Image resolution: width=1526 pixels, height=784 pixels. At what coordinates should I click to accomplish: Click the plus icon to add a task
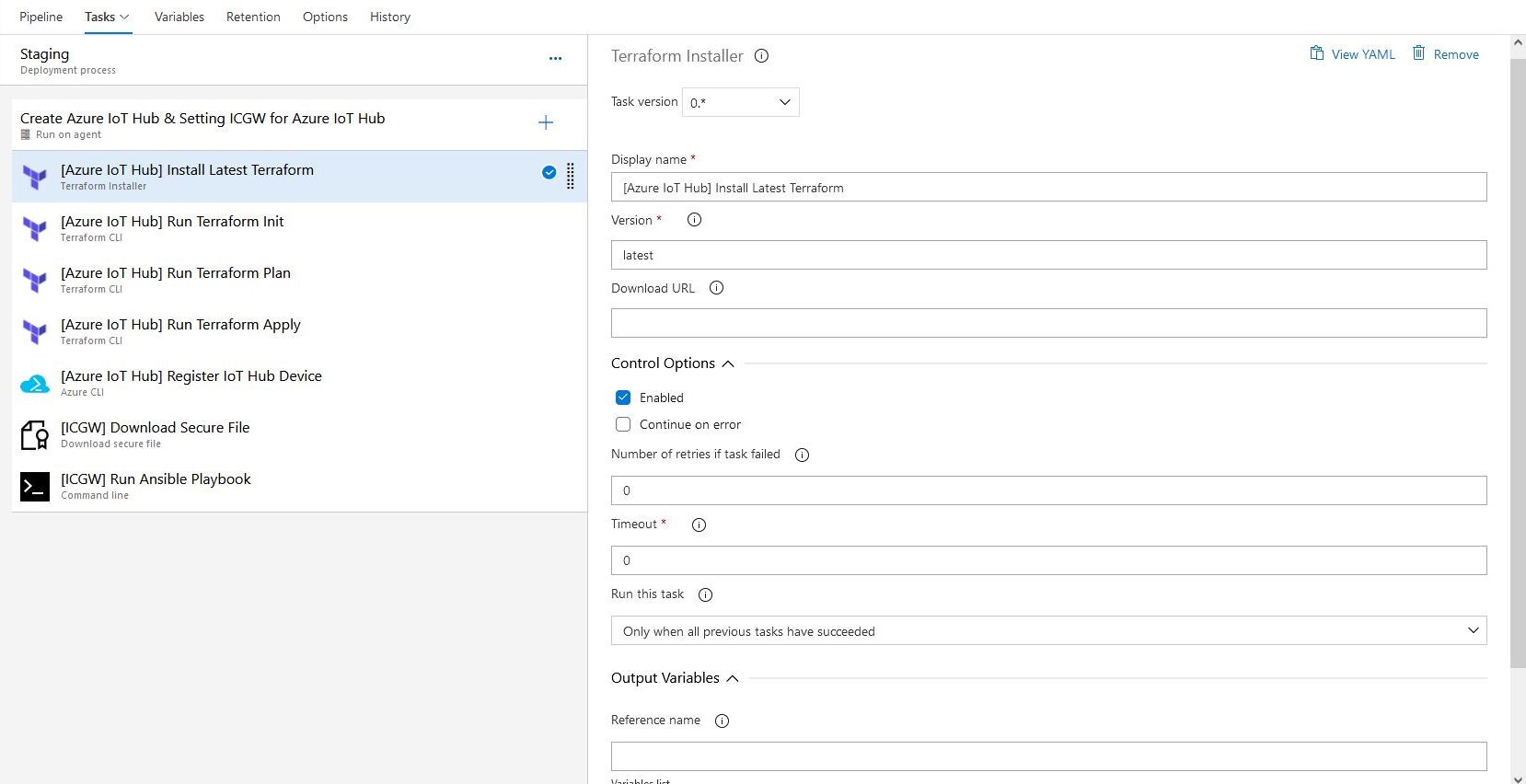coord(546,122)
